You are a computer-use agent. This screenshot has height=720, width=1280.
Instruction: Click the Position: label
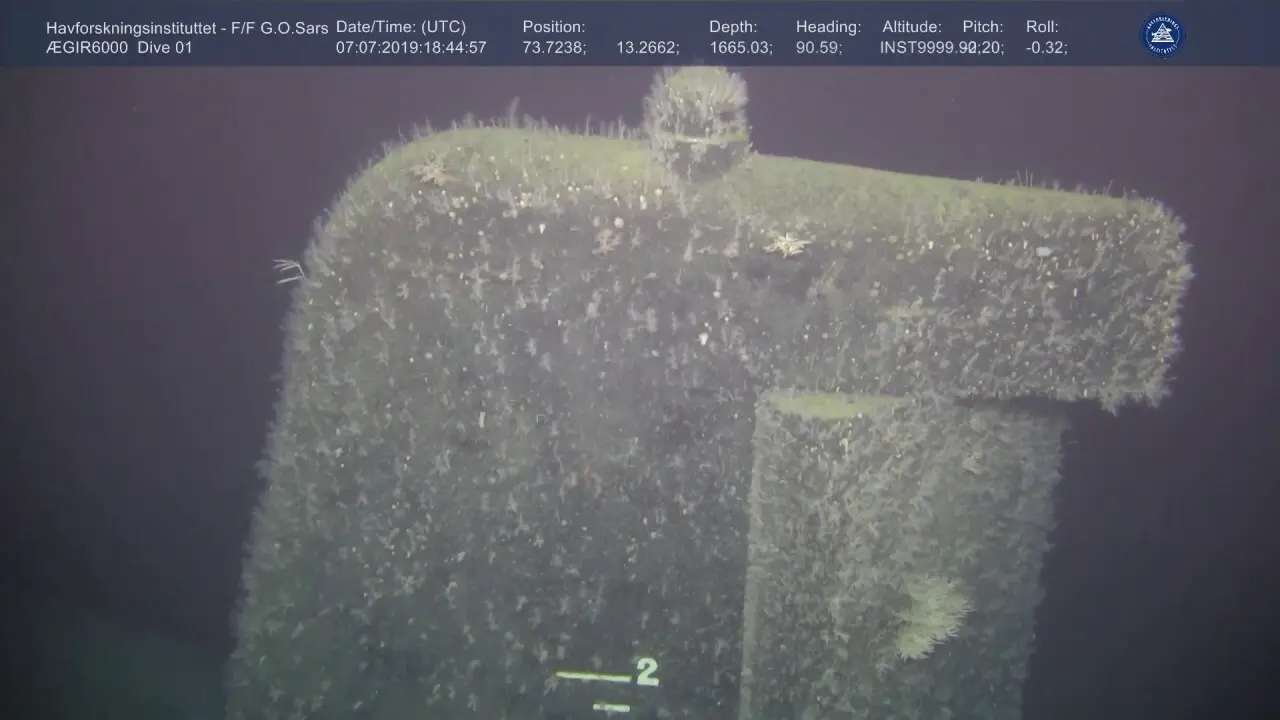554,27
